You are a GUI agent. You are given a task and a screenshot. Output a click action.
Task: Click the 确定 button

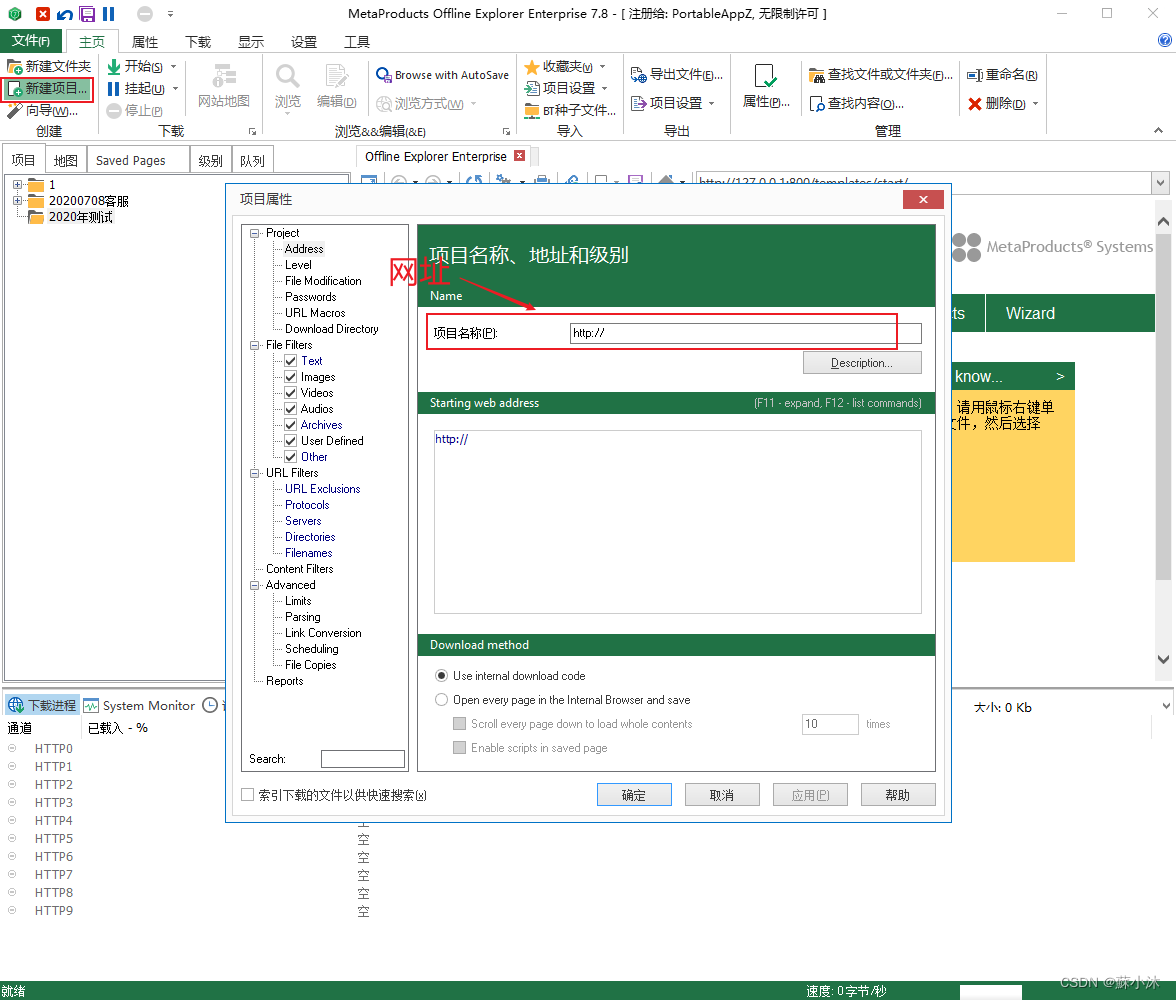tap(634, 795)
